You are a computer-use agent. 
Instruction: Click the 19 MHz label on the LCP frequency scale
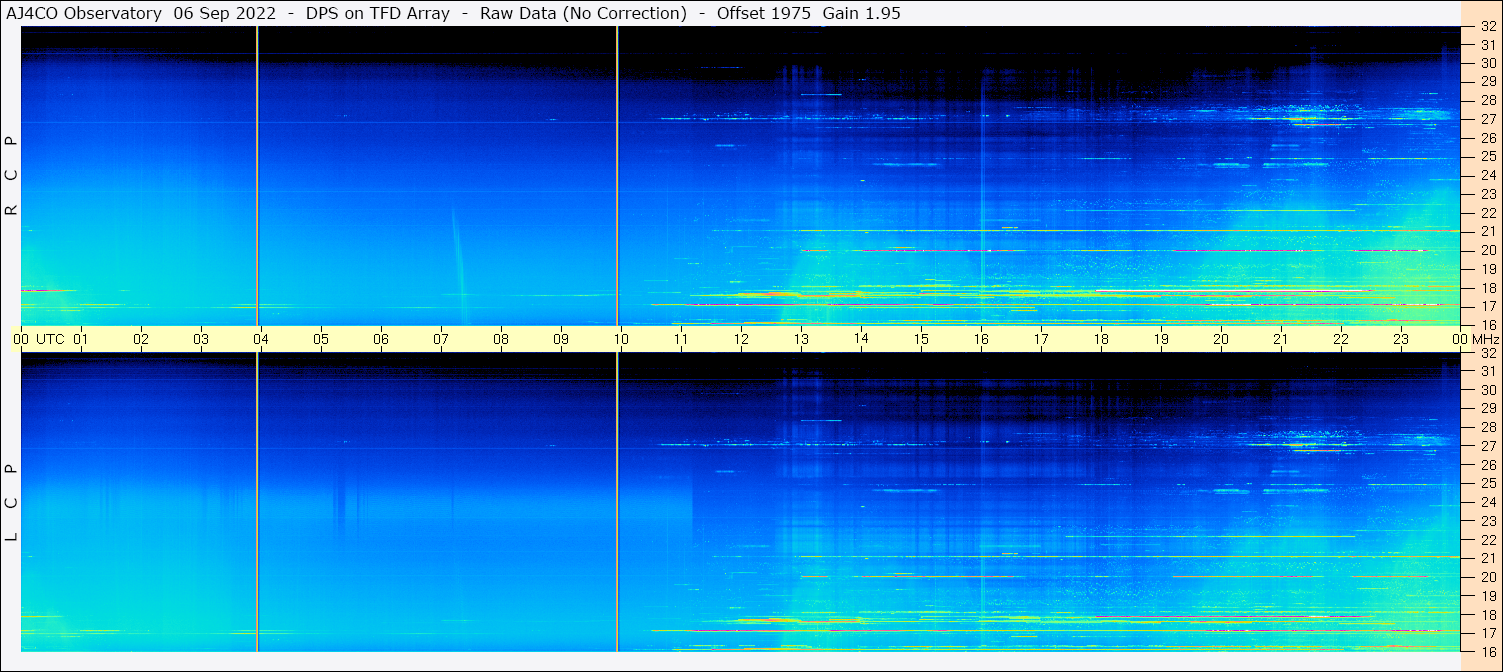1488,596
